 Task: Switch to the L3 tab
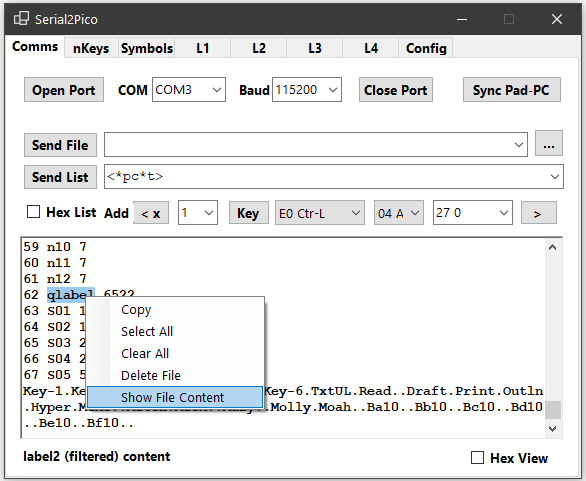[315, 48]
